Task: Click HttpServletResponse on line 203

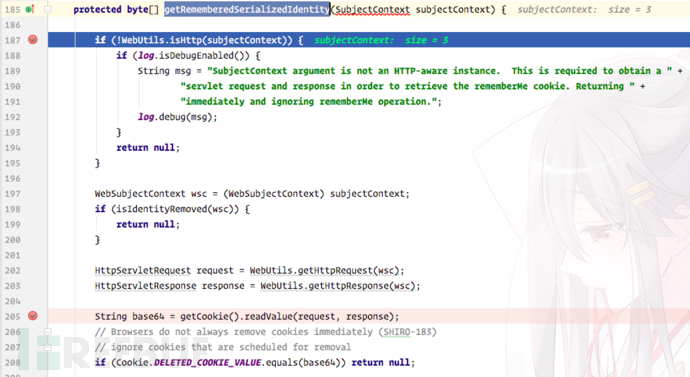Action: (145, 286)
